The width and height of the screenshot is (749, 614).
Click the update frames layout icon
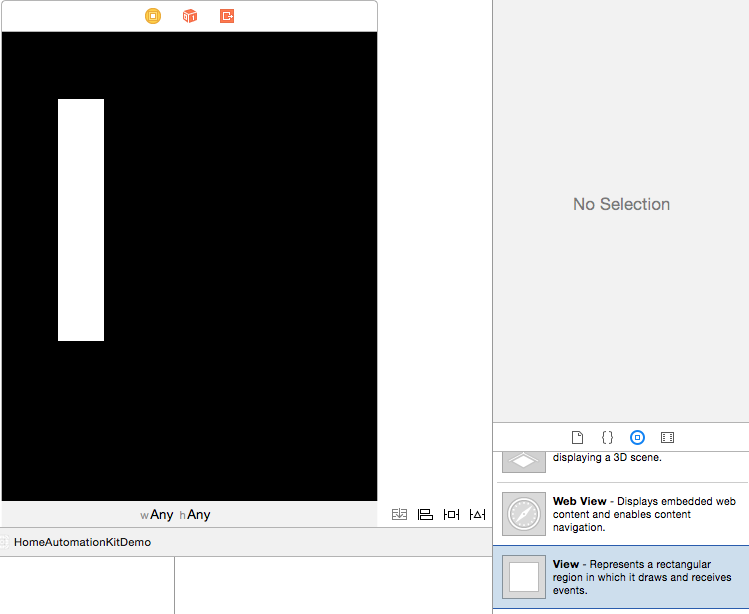click(x=399, y=515)
